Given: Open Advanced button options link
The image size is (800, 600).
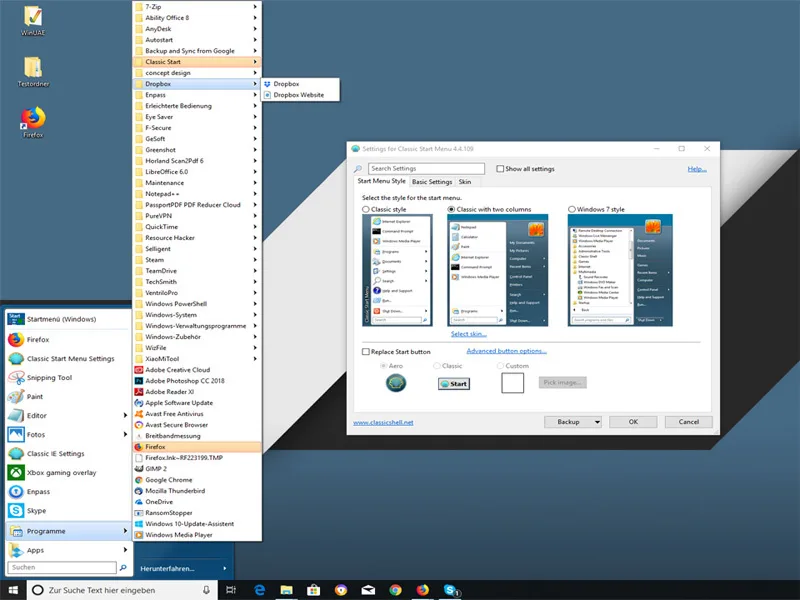Looking at the screenshot, I should click(506, 351).
